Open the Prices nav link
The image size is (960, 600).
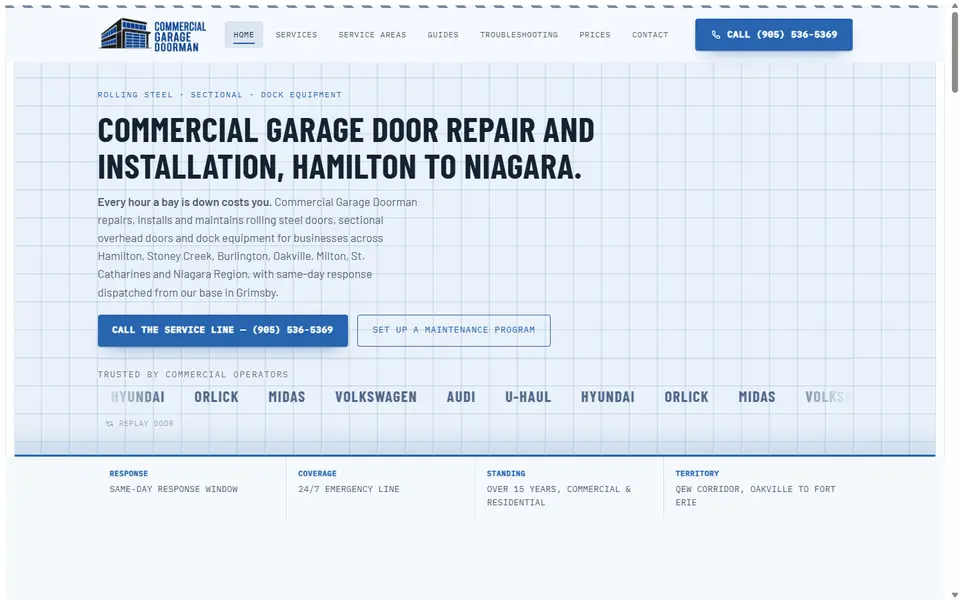click(594, 35)
